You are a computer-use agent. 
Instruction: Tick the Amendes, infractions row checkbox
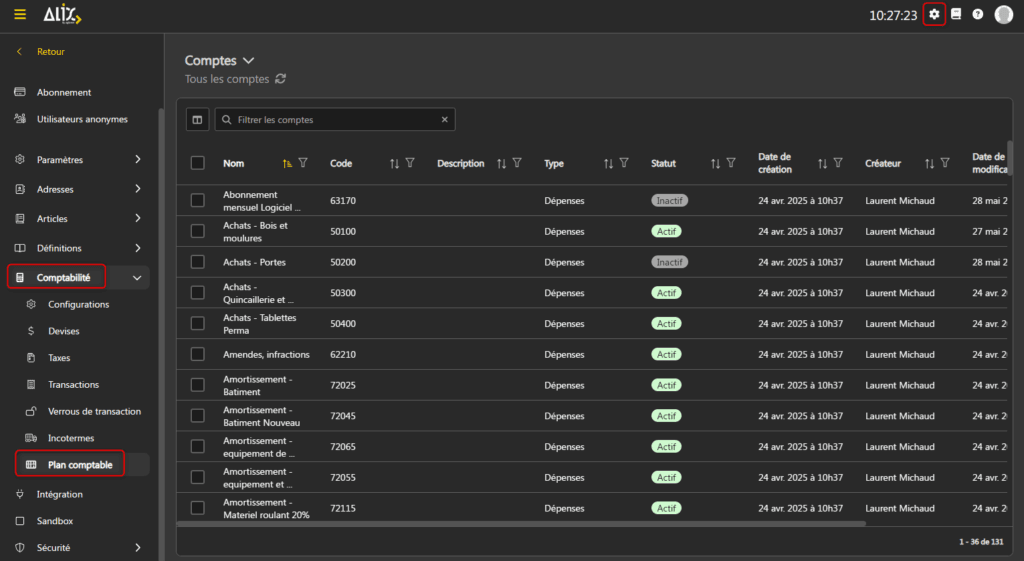coord(198,354)
